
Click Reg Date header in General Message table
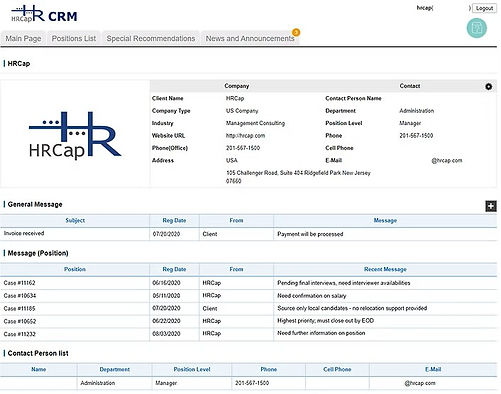point(174,220)
